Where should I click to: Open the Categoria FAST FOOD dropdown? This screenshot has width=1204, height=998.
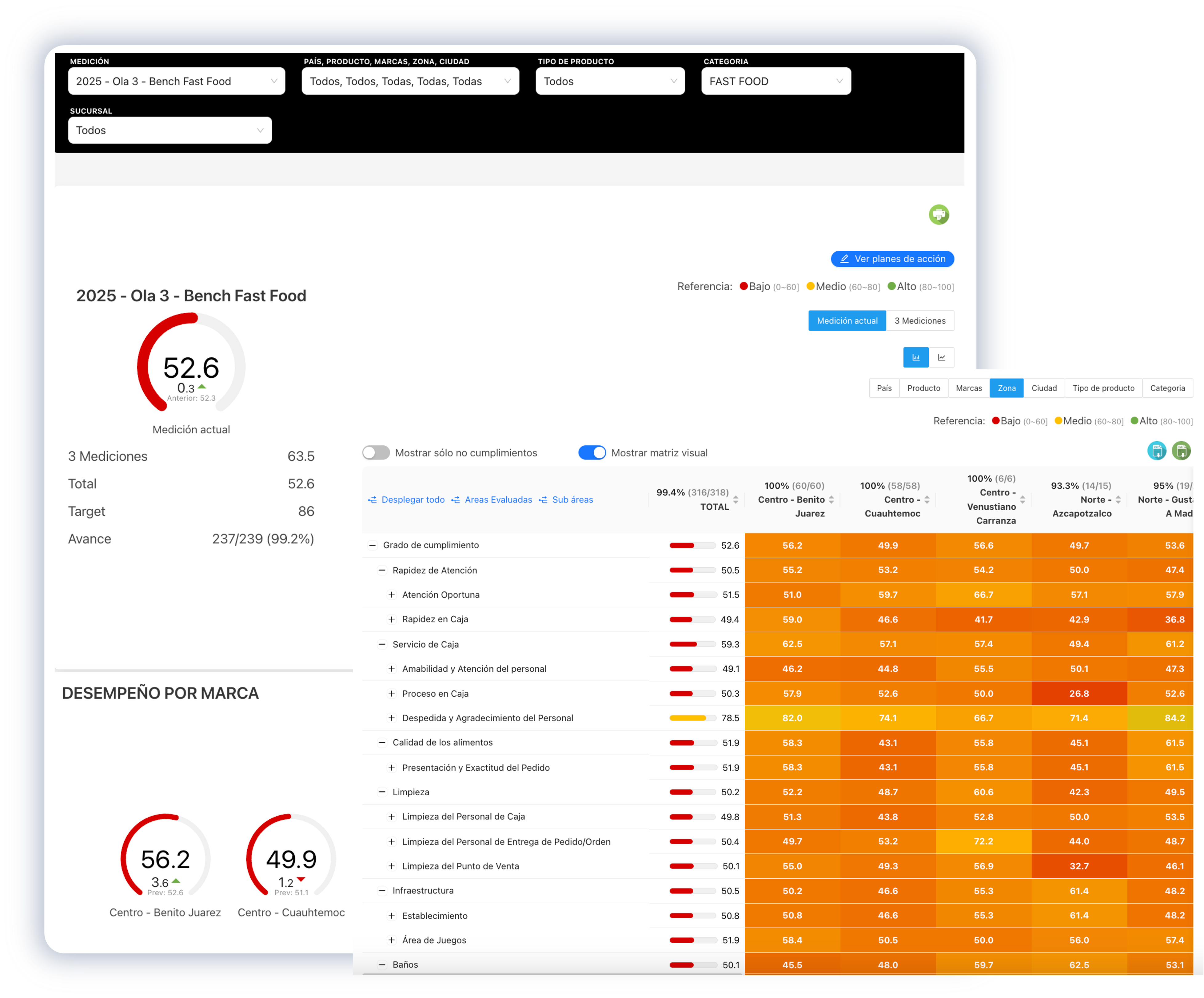point(776,82)
